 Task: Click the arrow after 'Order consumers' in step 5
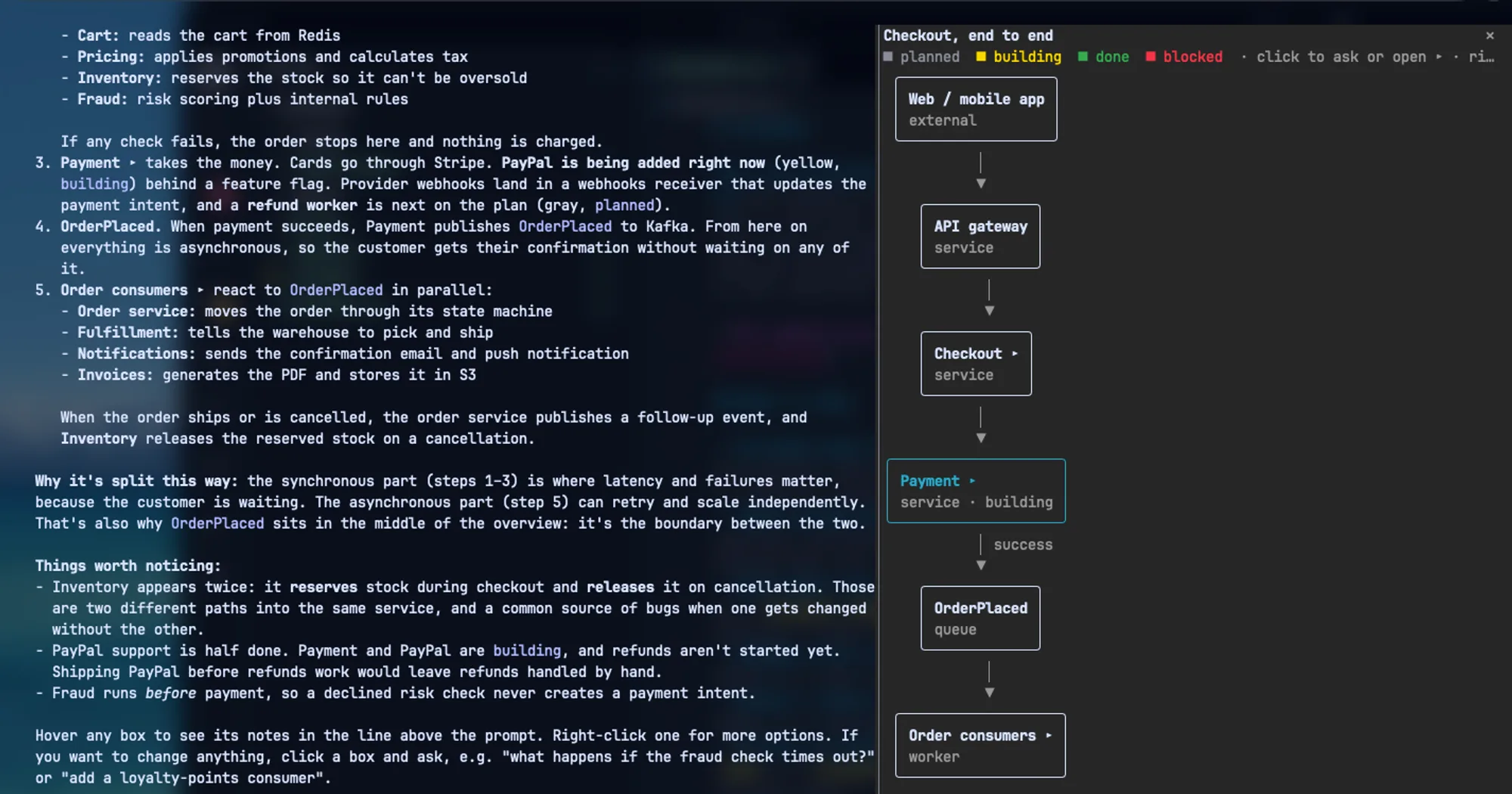point(200,290)
